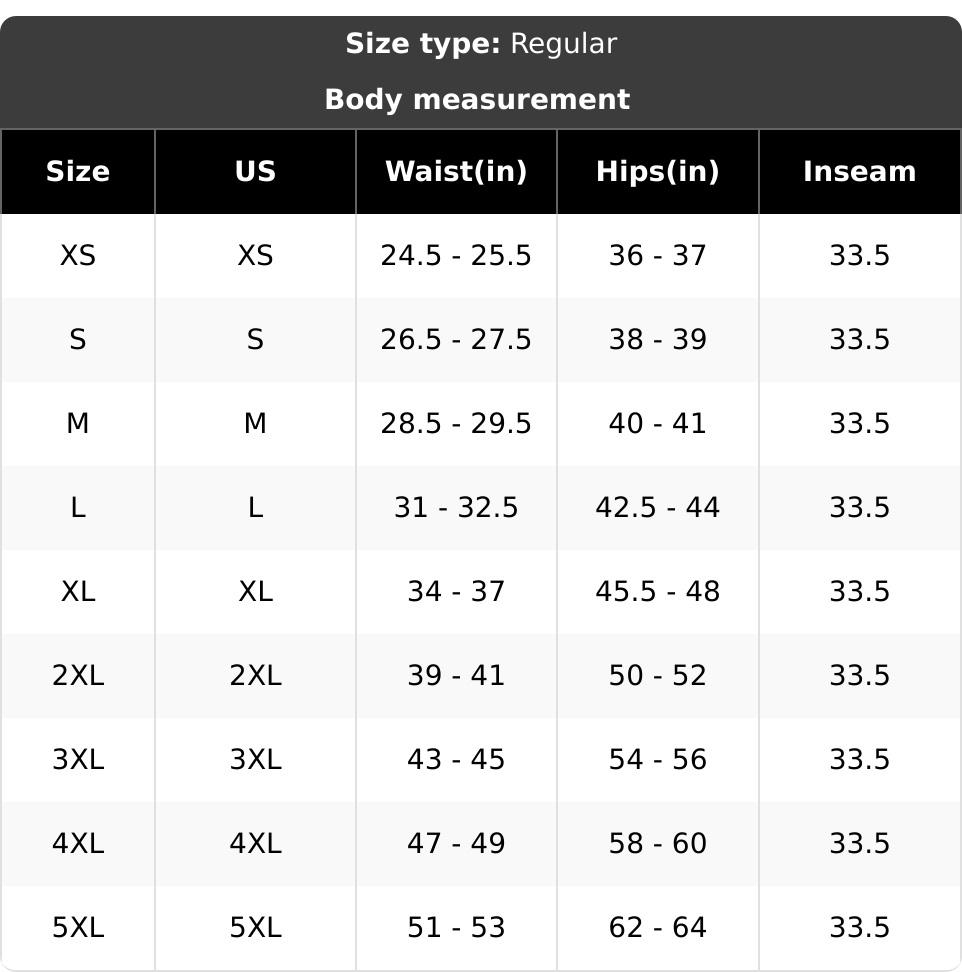
Task: Click the Waist(in) column header
Action: (x=456, y=172)
